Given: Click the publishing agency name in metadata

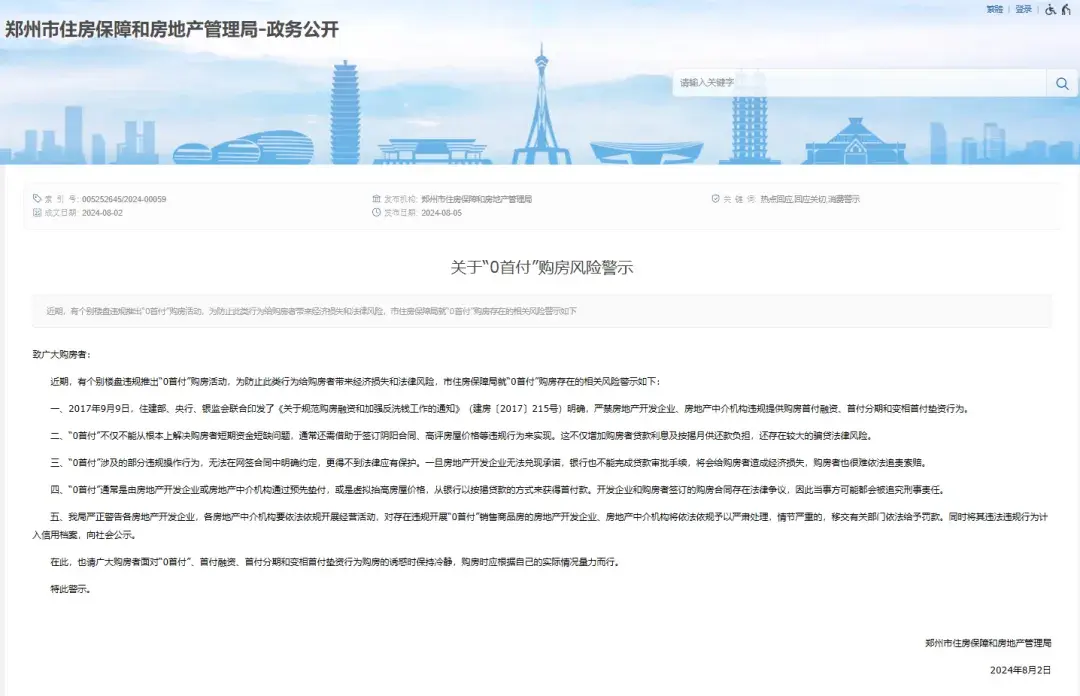Looking at the screenshot, I should [x=476, y=199].
